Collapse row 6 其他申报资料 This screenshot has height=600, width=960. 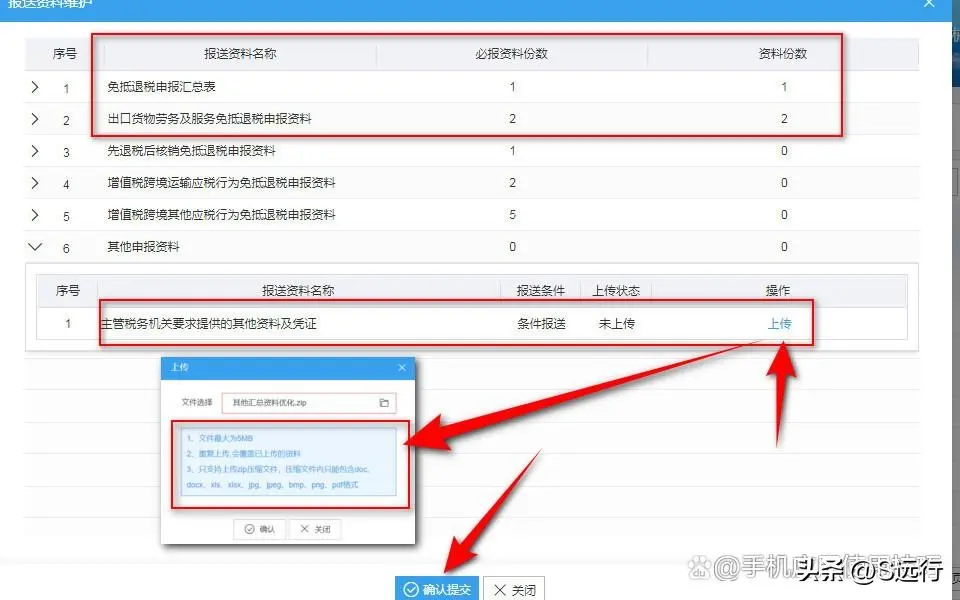point(35,246)
